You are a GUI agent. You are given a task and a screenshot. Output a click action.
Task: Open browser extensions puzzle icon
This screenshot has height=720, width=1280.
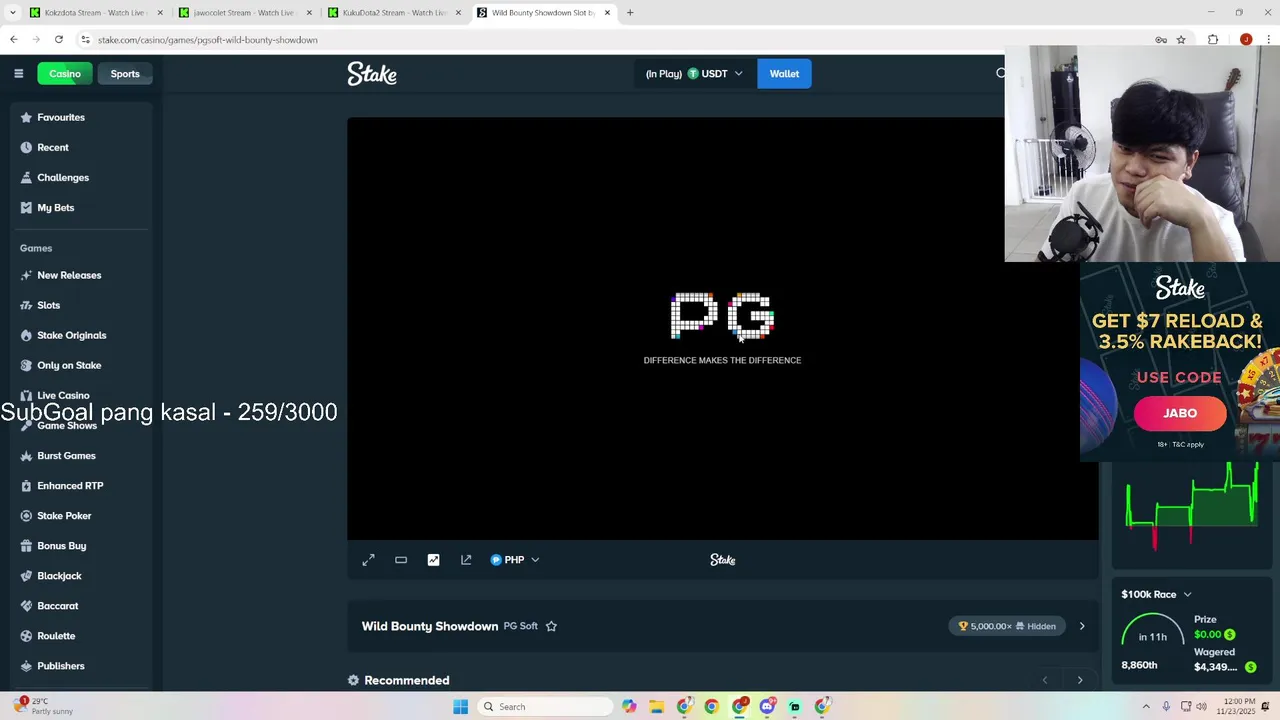coord(1213,40)
